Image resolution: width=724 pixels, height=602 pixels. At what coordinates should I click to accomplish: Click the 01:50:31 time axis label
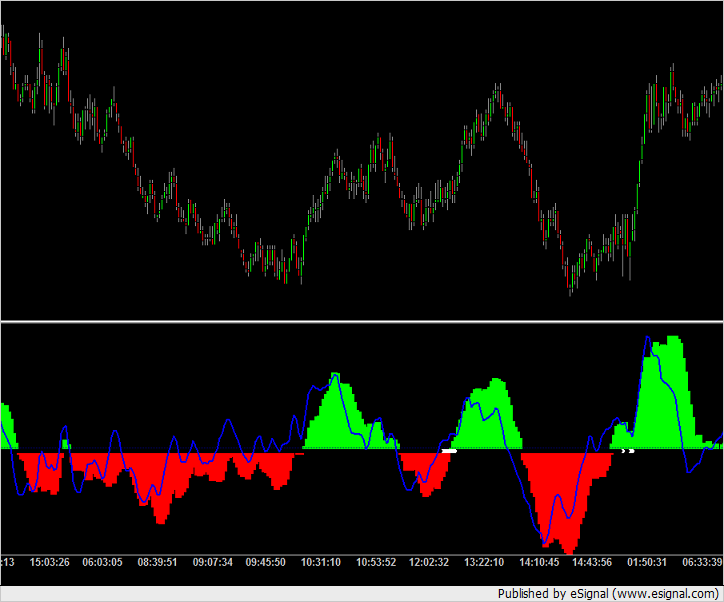647,562
